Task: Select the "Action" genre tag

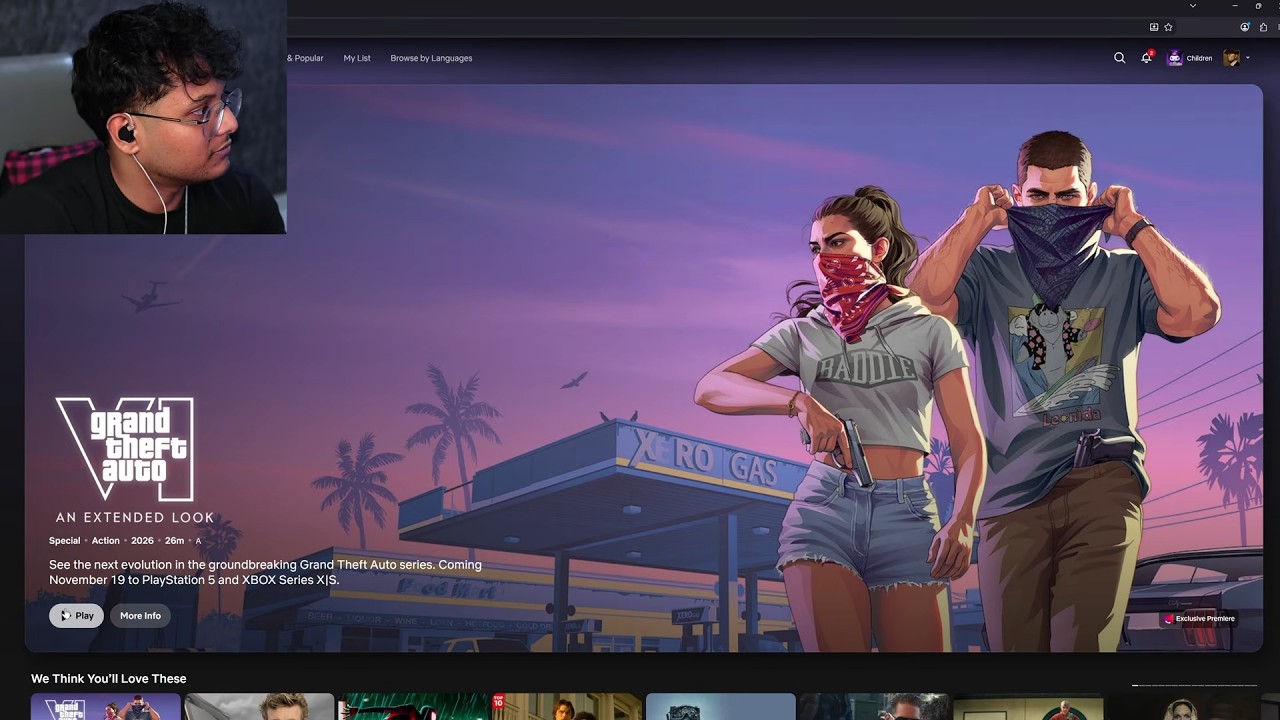Action: [106, 541]
